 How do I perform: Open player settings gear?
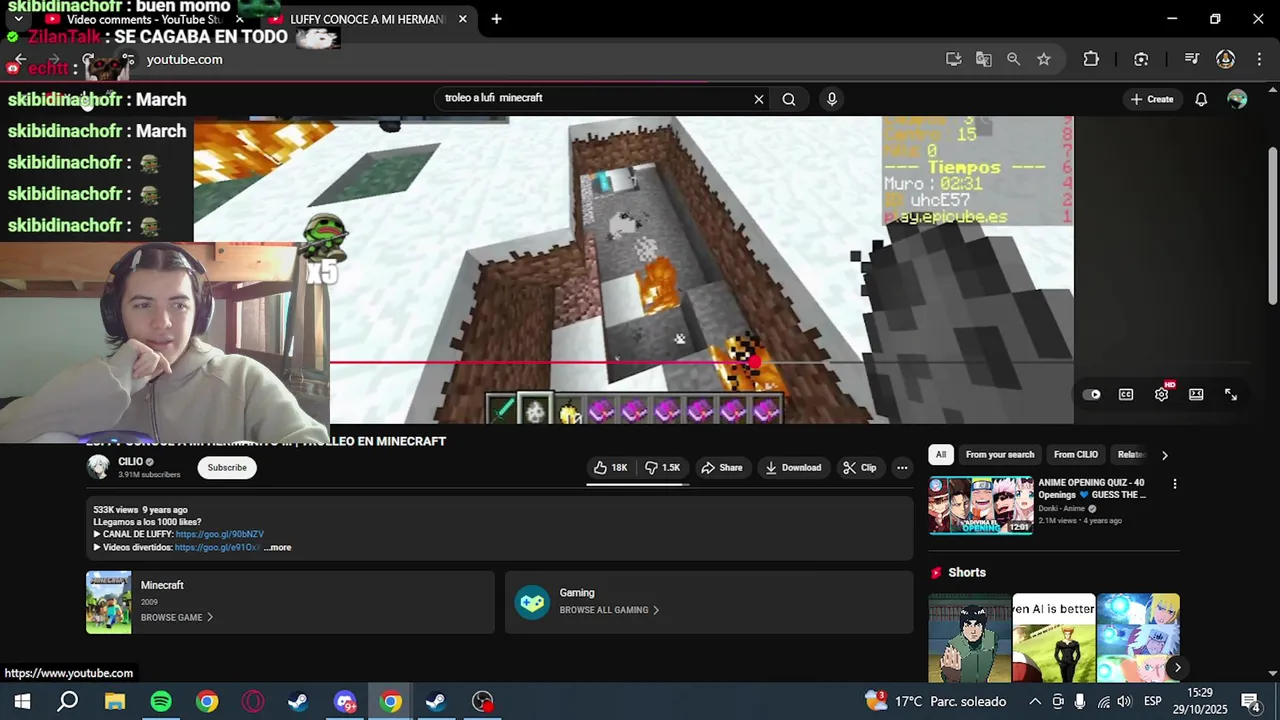[1161, 395]
